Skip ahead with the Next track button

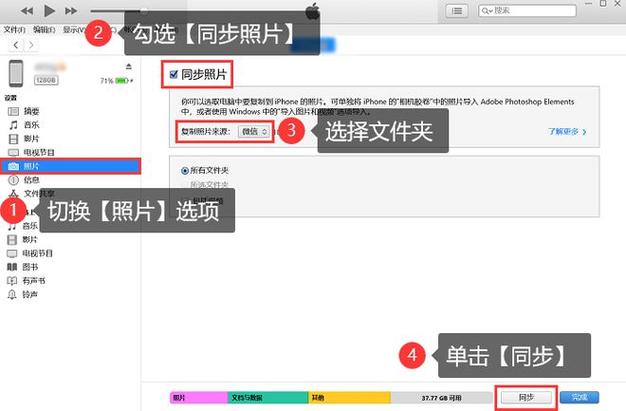click(x=71, y=10)
